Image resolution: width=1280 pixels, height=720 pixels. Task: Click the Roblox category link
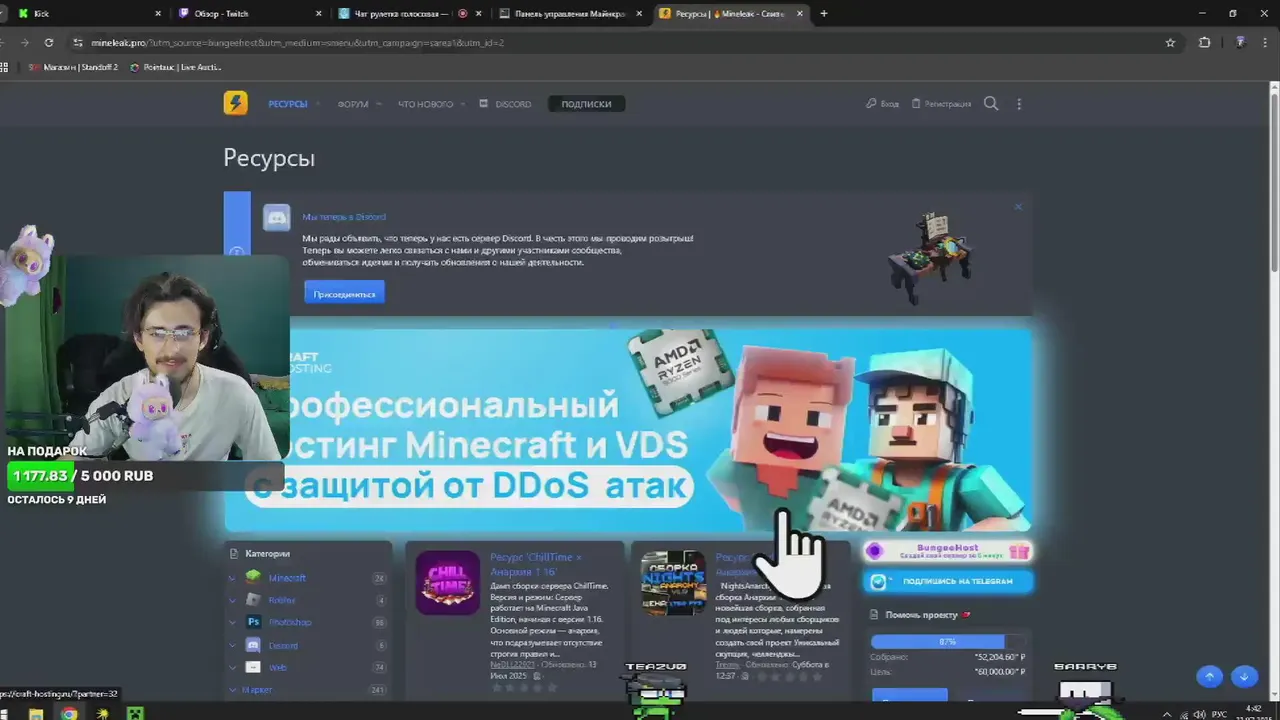pyautogui.click(x=282, y=600)
